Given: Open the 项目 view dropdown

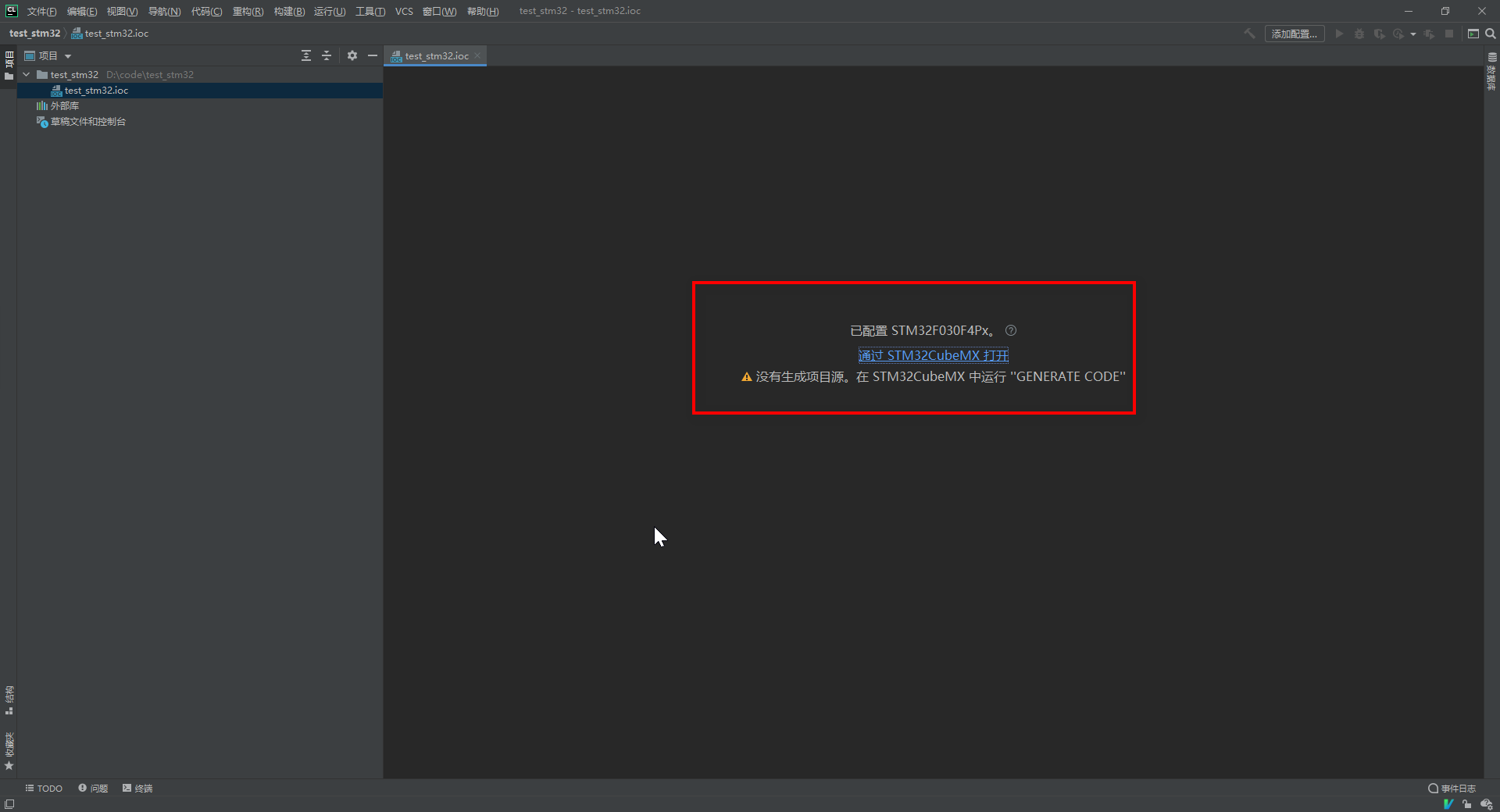Looking at the screenshot, I should (x=48, y=55).
